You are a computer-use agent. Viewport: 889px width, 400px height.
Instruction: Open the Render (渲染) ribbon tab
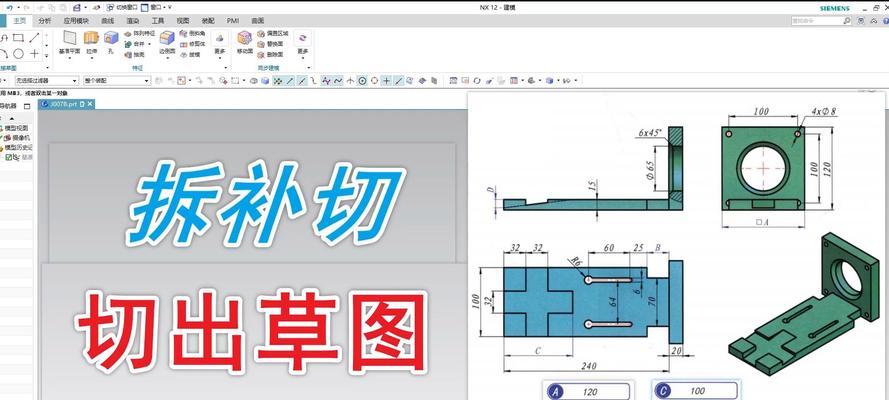coord(133,20)
